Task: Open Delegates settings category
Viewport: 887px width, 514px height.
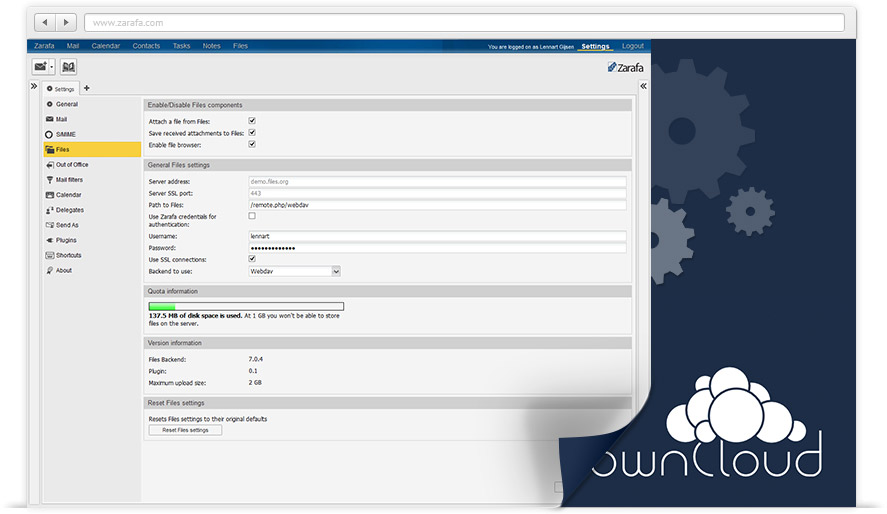Action: 92,210
